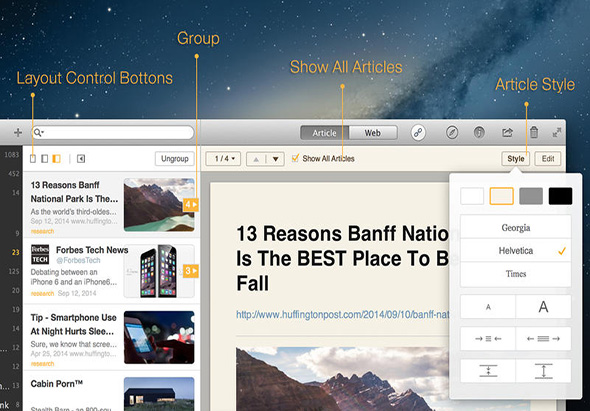Expand the Forbes group with badge 3
The height and width of the screenshot is (411, 590).
point(191,271)
